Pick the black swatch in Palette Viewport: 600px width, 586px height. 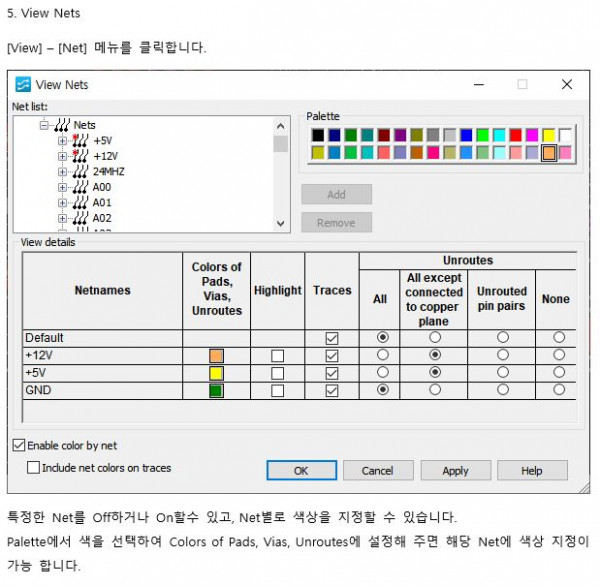(x=318, y=135)
